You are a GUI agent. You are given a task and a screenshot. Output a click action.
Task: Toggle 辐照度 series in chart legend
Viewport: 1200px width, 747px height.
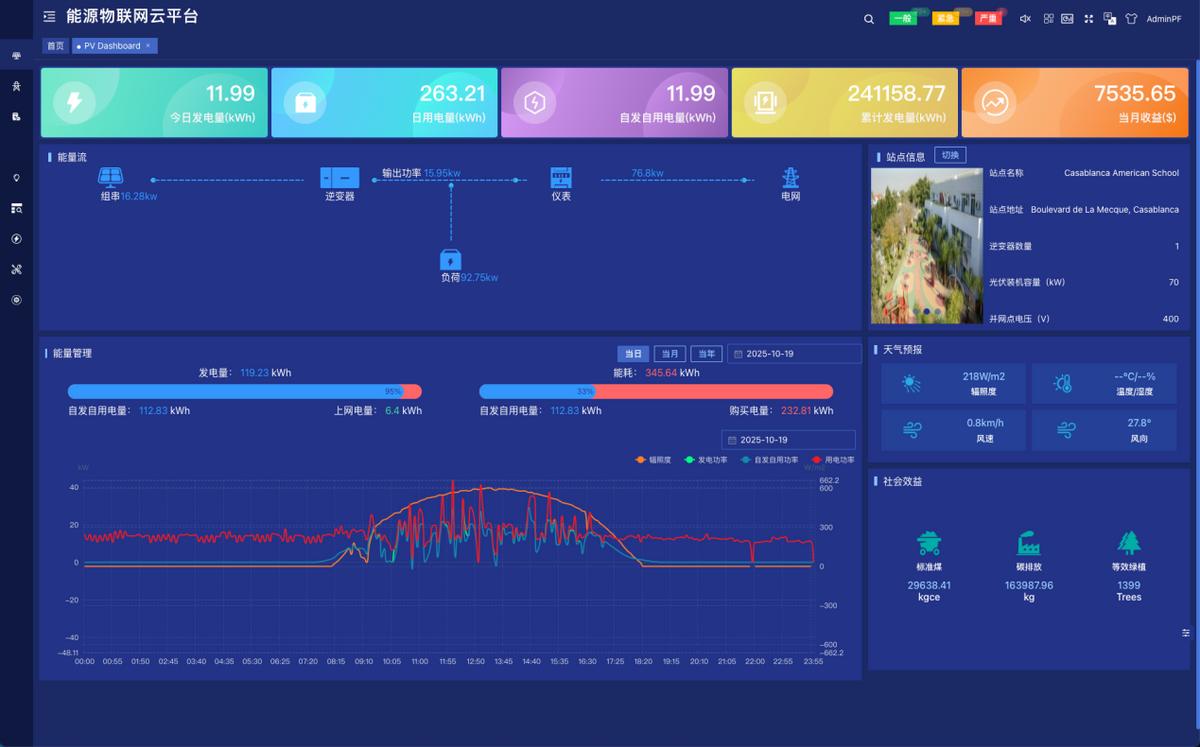pyautogui.click(x=653, y=460)
